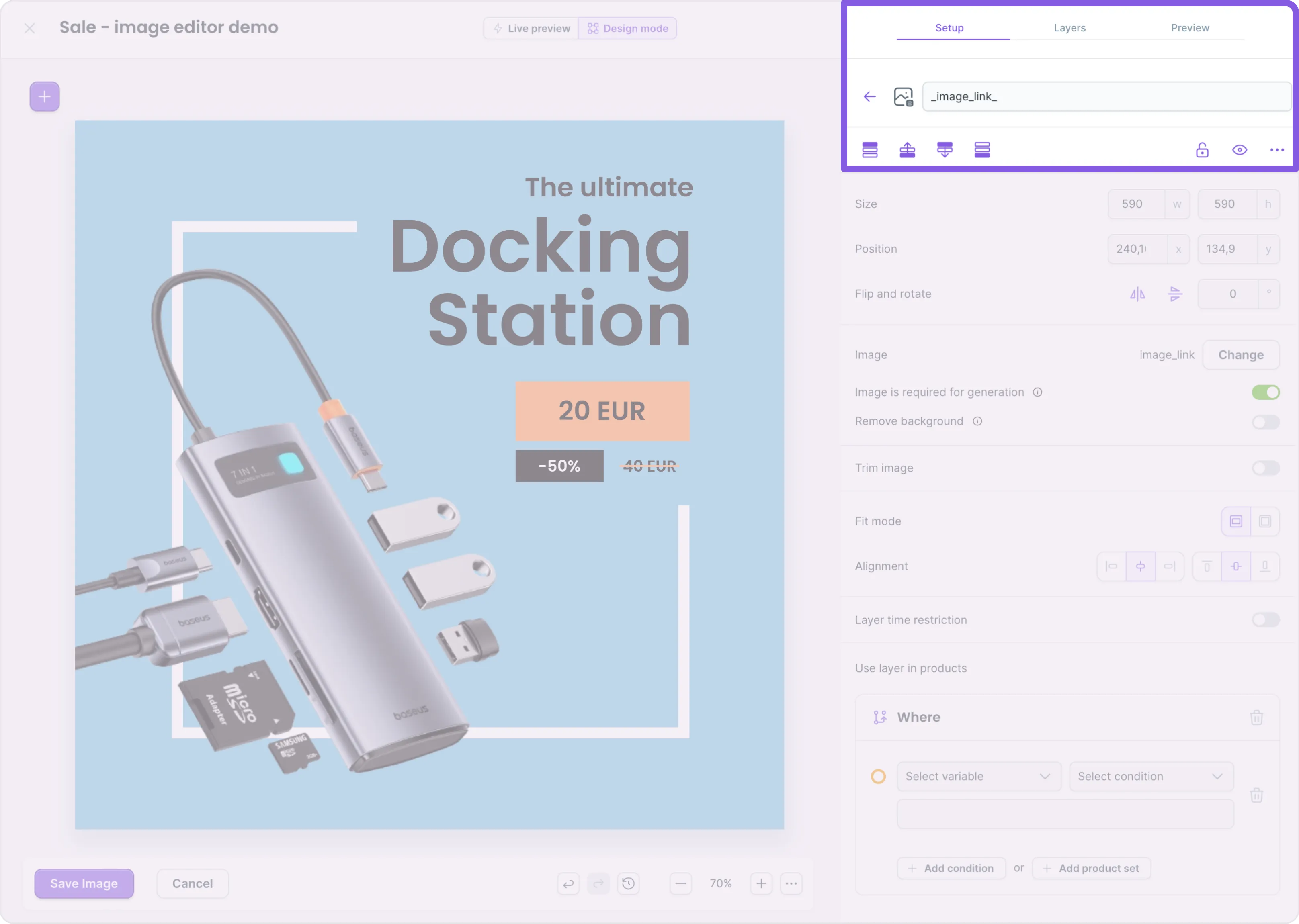Image resolution: width=1299 pixels, height=924 pixels.
Task: Click the rotation degrees field
Action: [1239, 294]
